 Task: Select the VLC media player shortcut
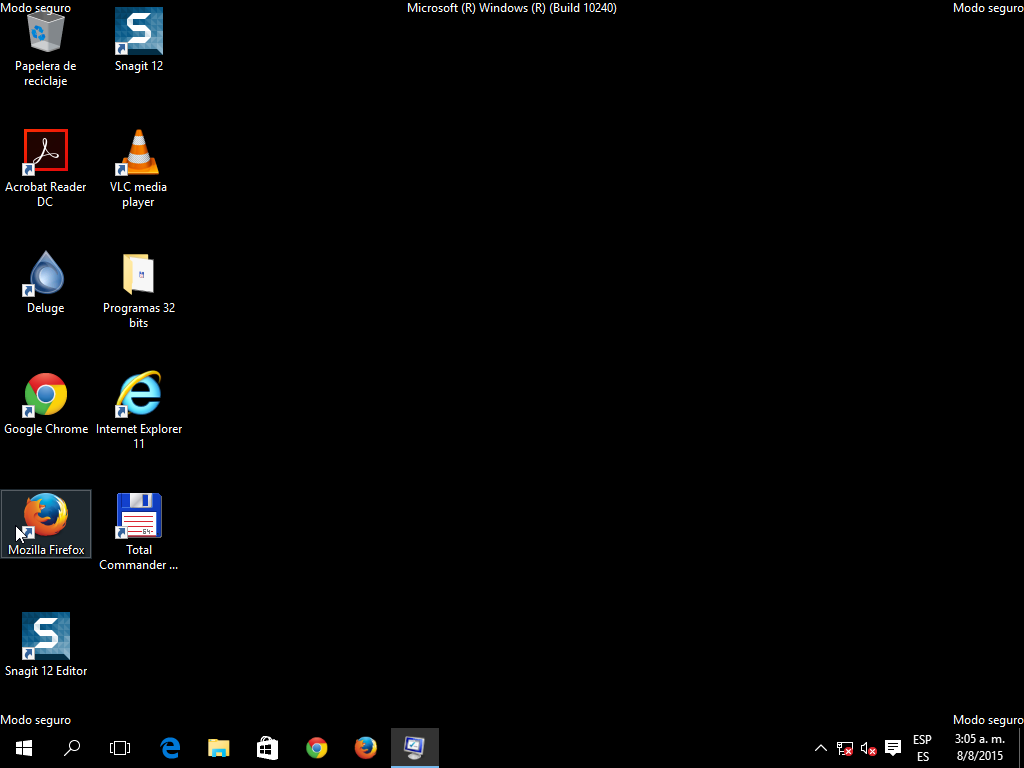(138, 168)
